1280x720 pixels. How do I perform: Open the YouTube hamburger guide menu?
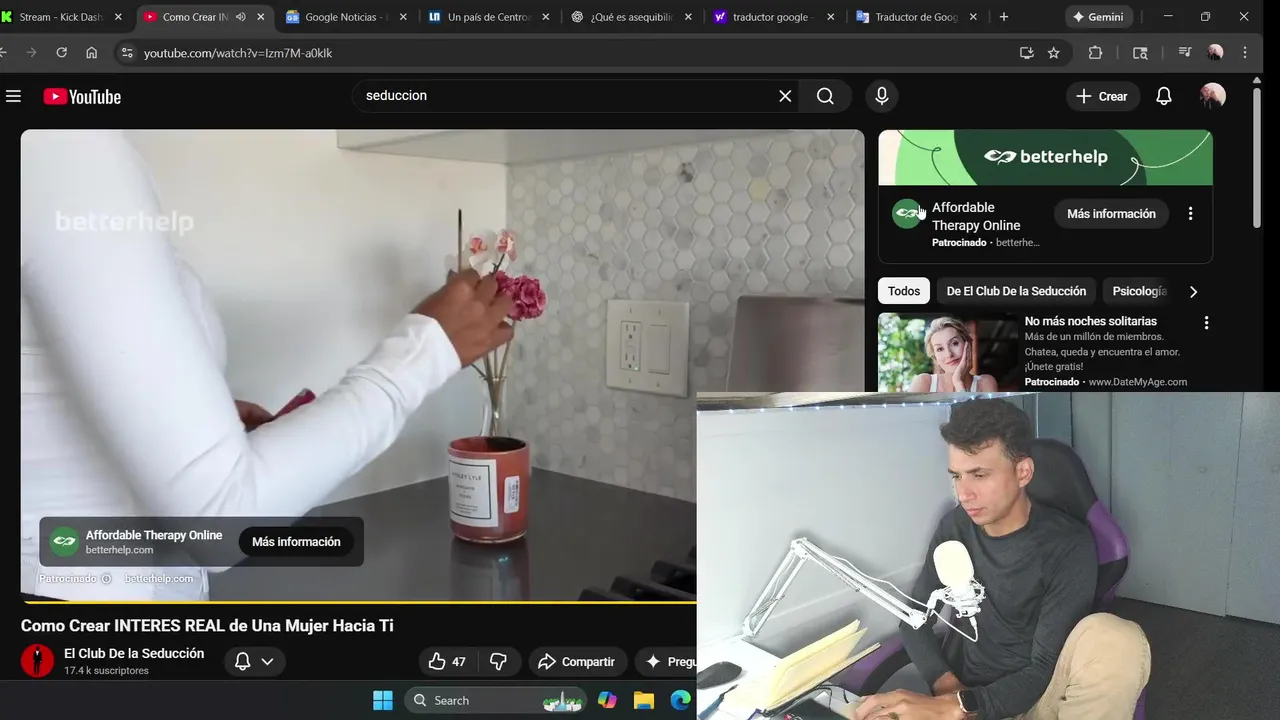pos(13,96)
